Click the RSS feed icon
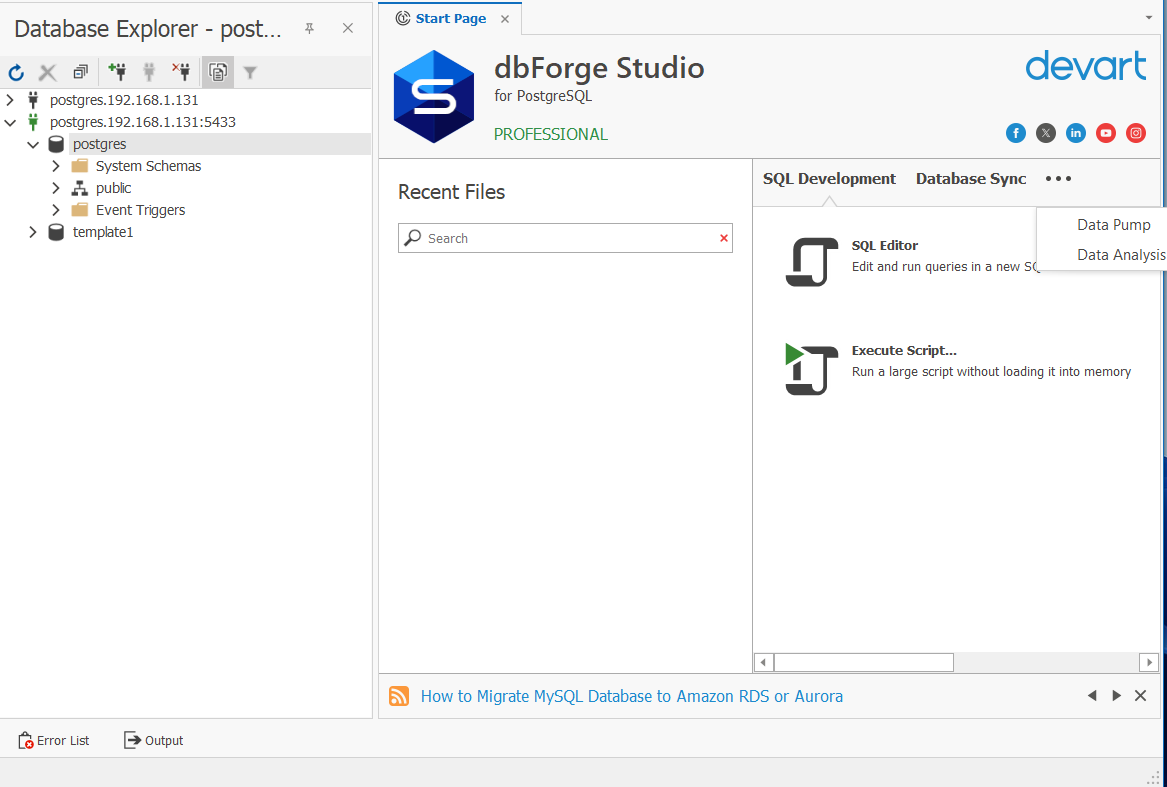 click(x=399, y=696)
